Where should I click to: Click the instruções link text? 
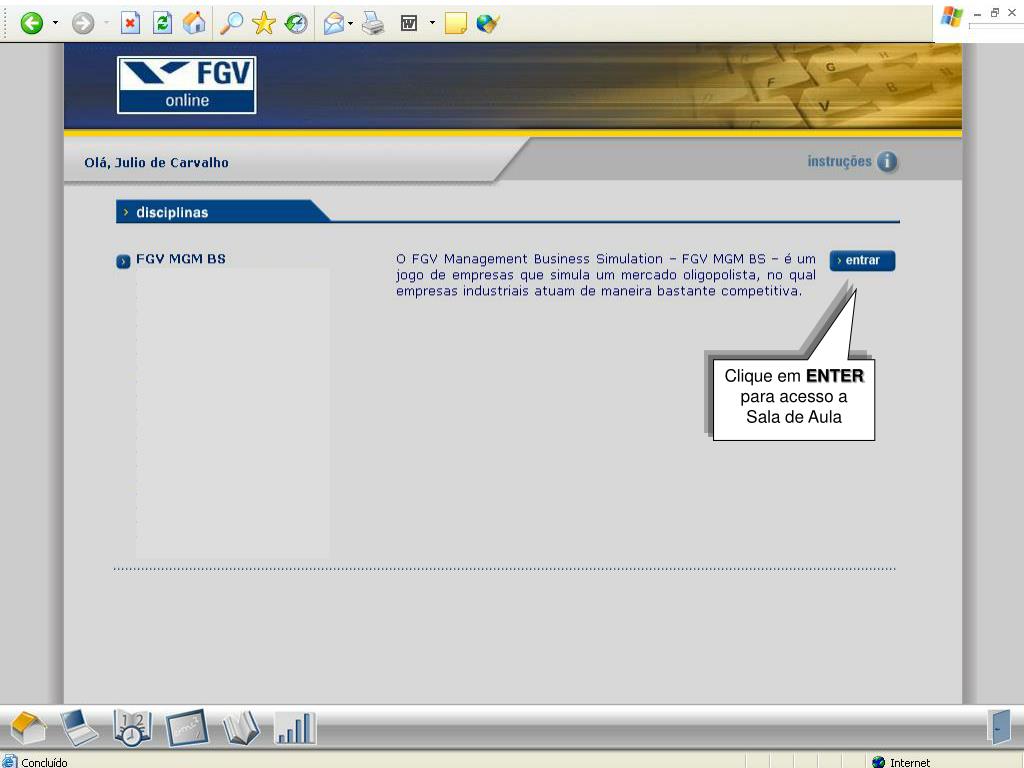(x=839, y=161)
